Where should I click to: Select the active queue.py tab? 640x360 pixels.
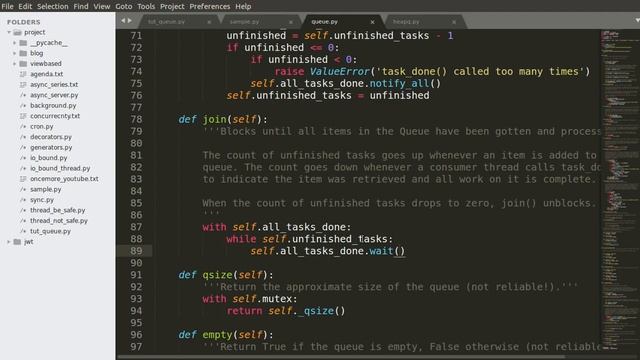(324, 22)
